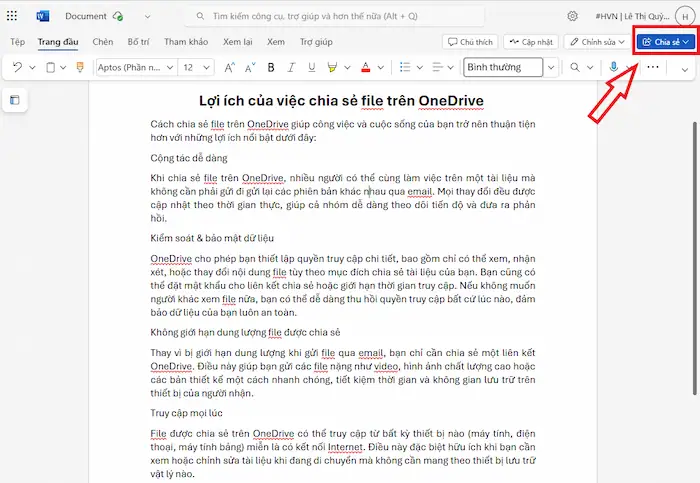Switch to Chèn tab
The image size is (700, 483).
(103, 42)
